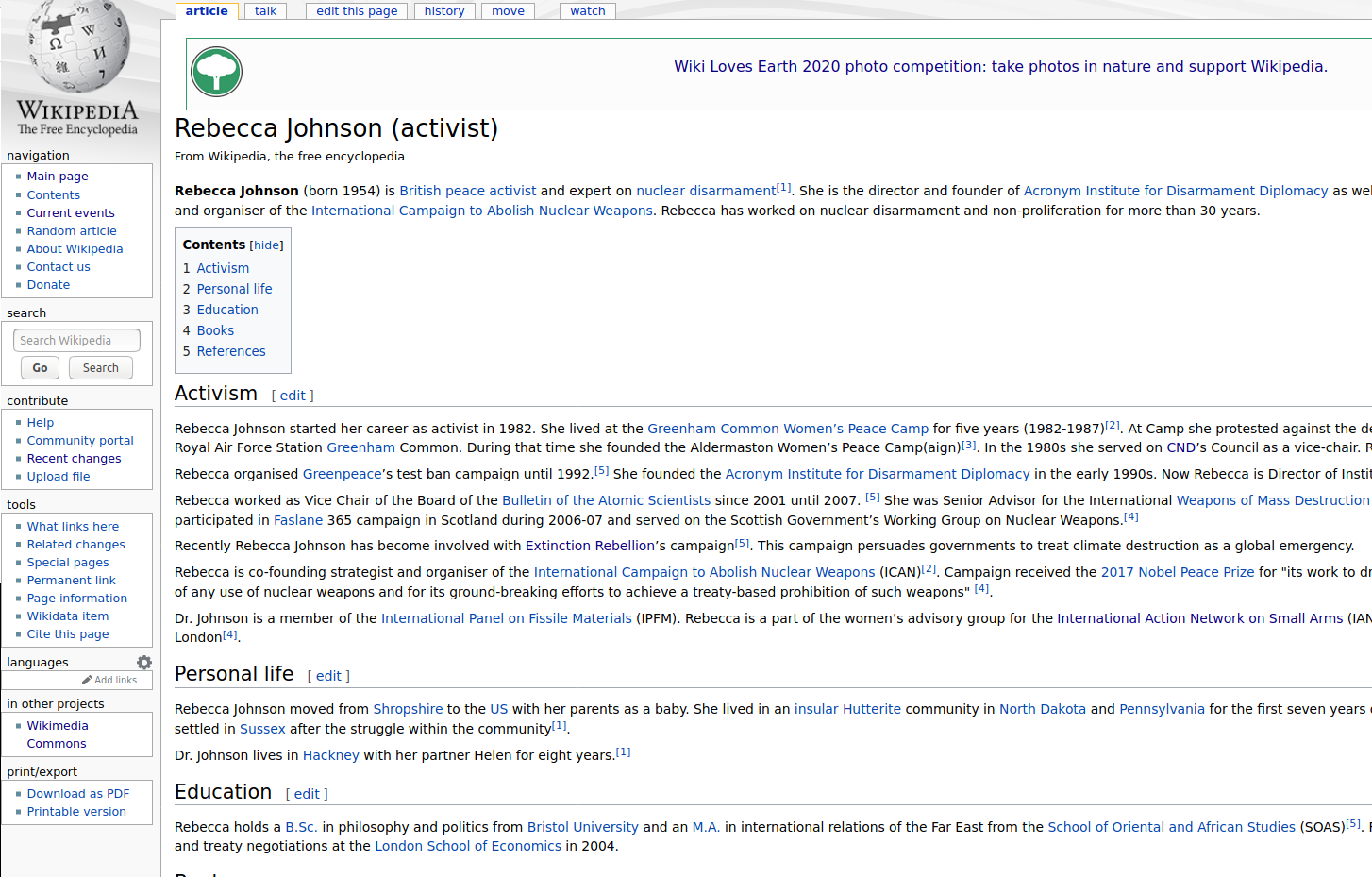Click the Cite this page tool link
This screenshot has height=877, width=1372.
click(68, 634)
